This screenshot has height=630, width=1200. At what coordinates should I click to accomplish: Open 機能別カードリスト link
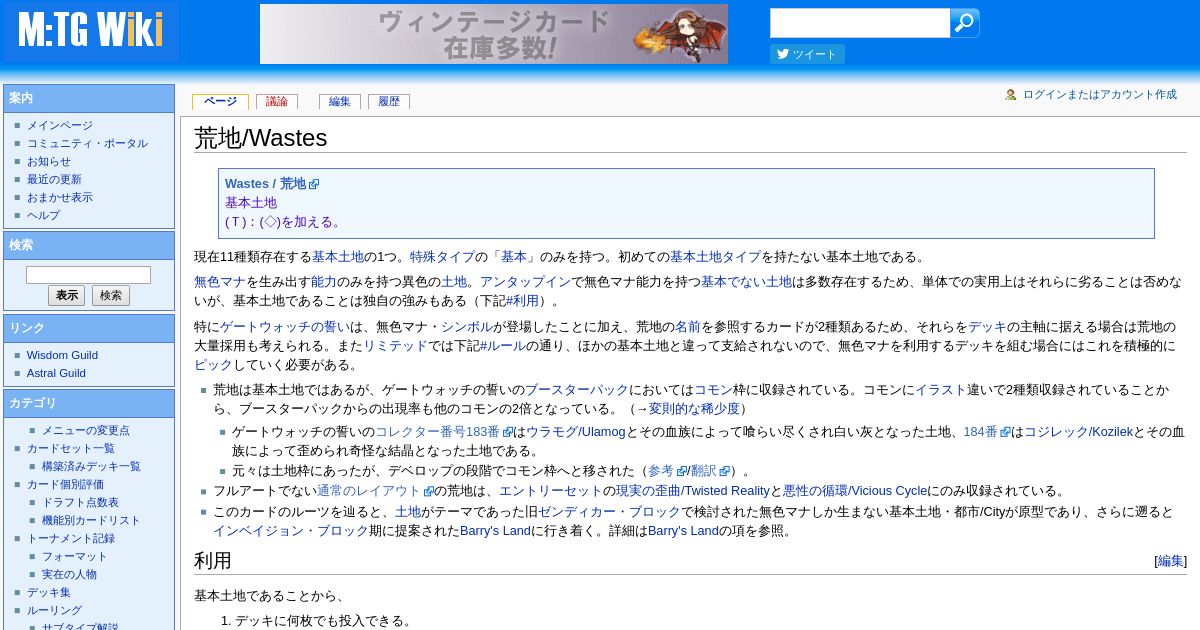91,520
